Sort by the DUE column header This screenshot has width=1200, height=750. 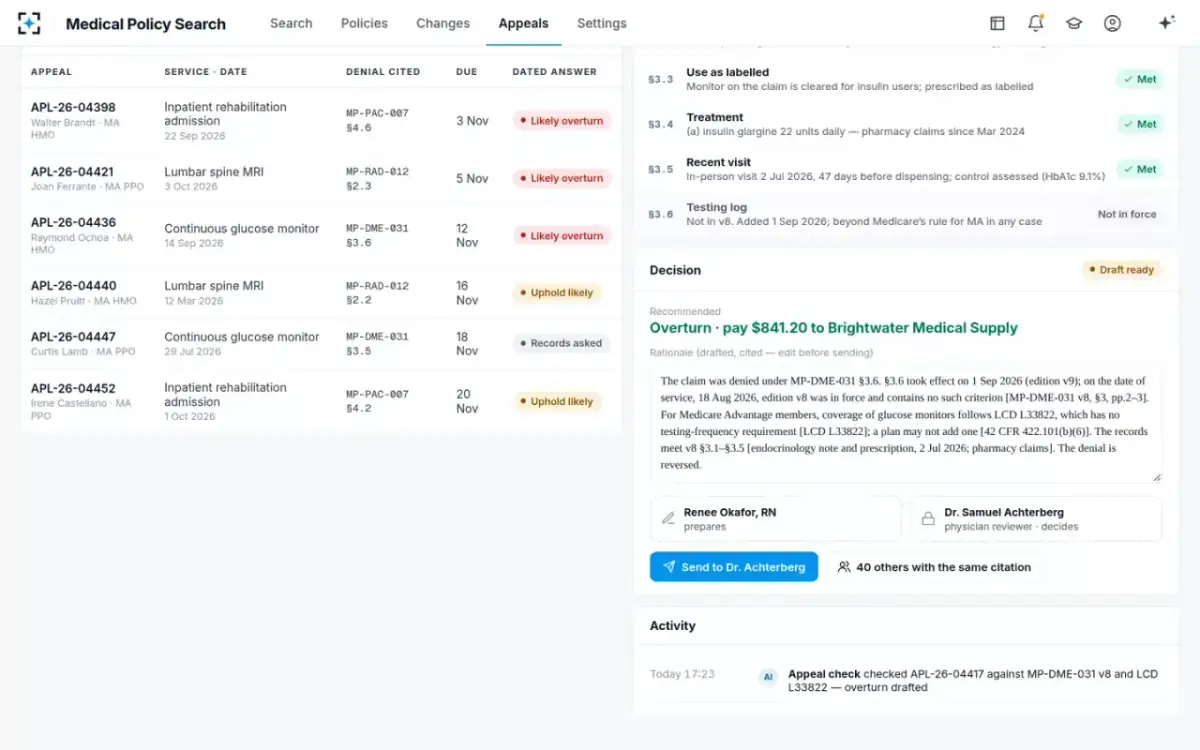(467, 72)
